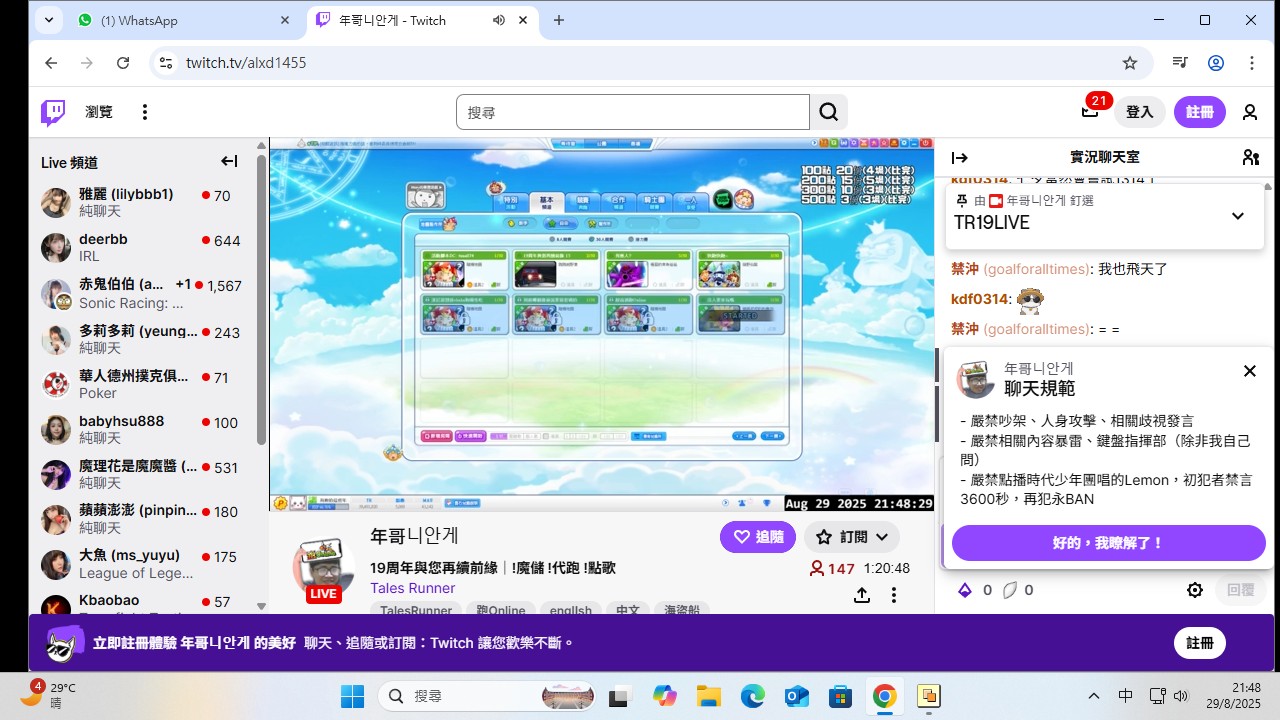Open the 訂閱 subscribe dropdown
This screenshot has height=720, width=1280.
(851, 537)
